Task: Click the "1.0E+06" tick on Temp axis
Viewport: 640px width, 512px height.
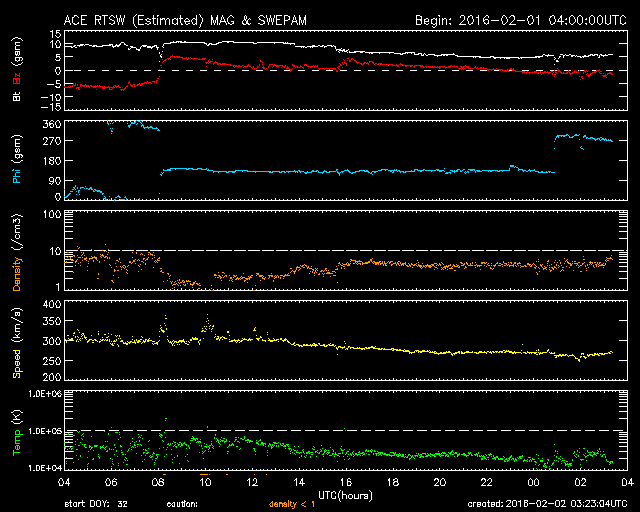Action: 45,394
